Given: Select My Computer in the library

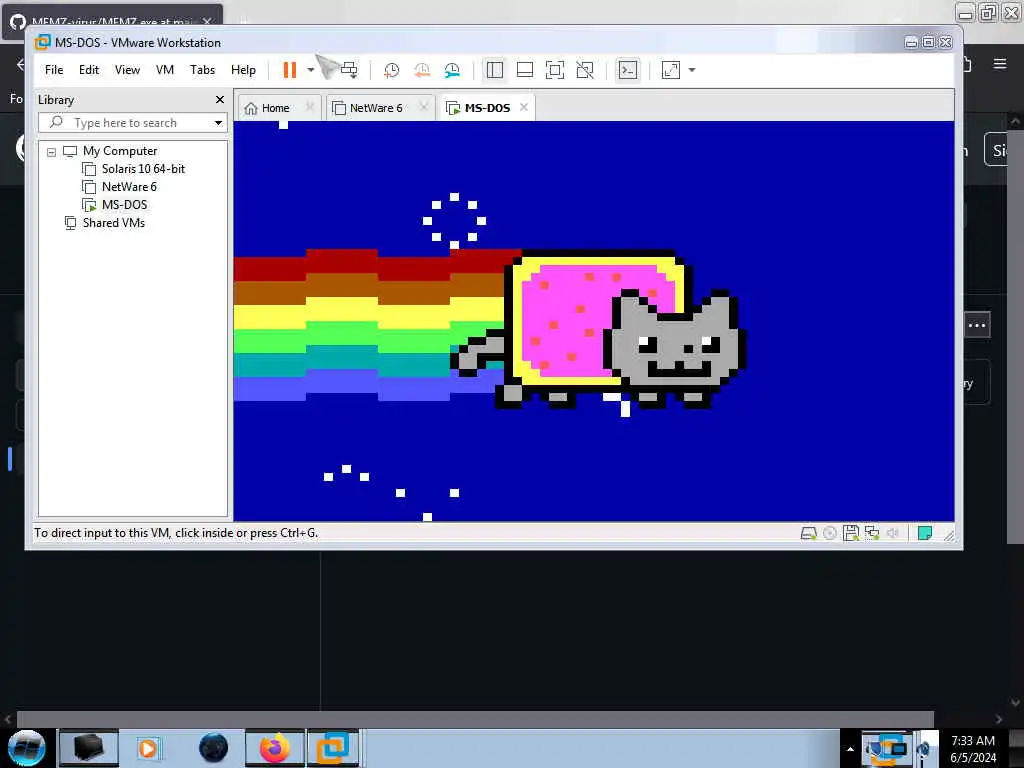Looking at the screenshot, I should click(x=120, y=151).
